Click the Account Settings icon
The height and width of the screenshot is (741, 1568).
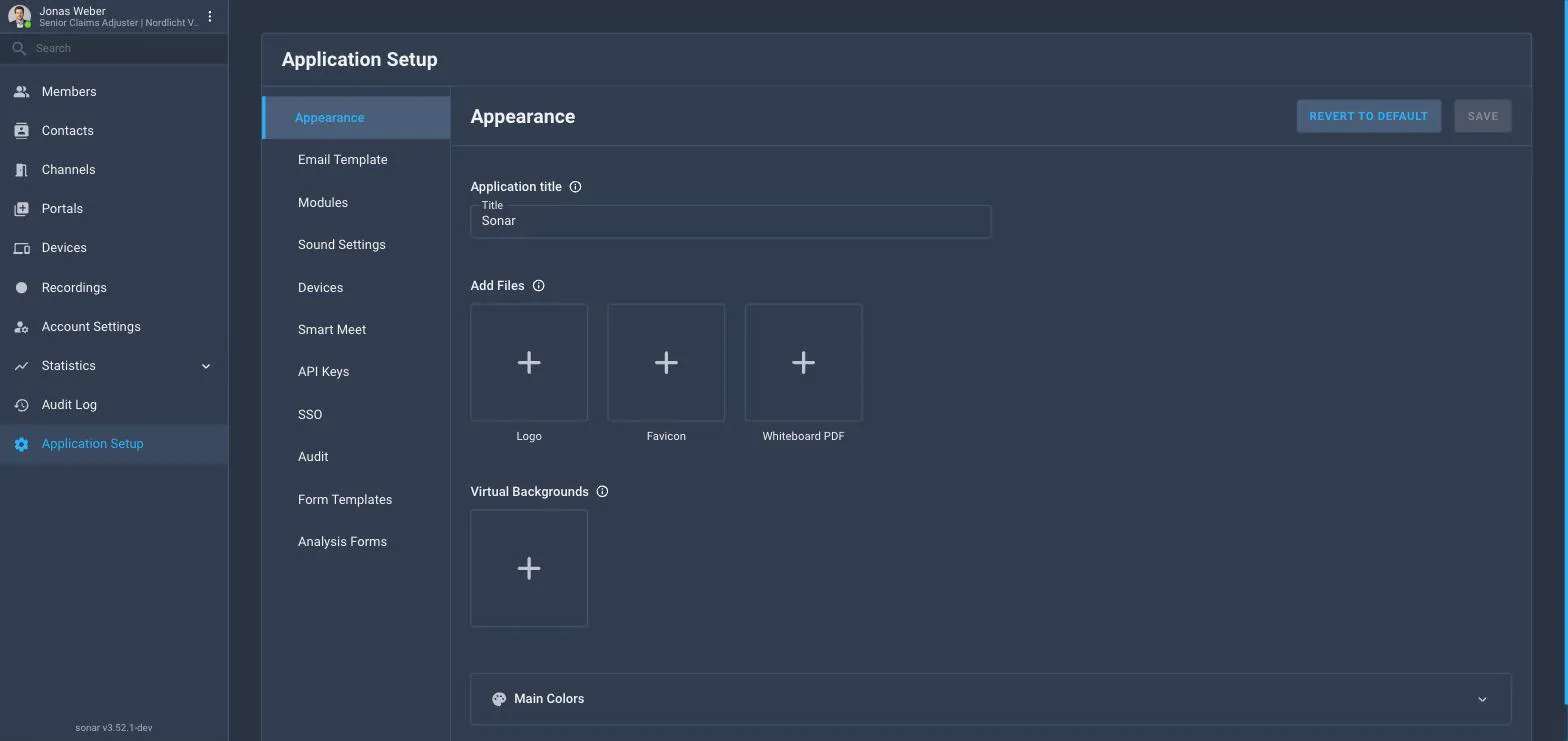pos(21,327)
